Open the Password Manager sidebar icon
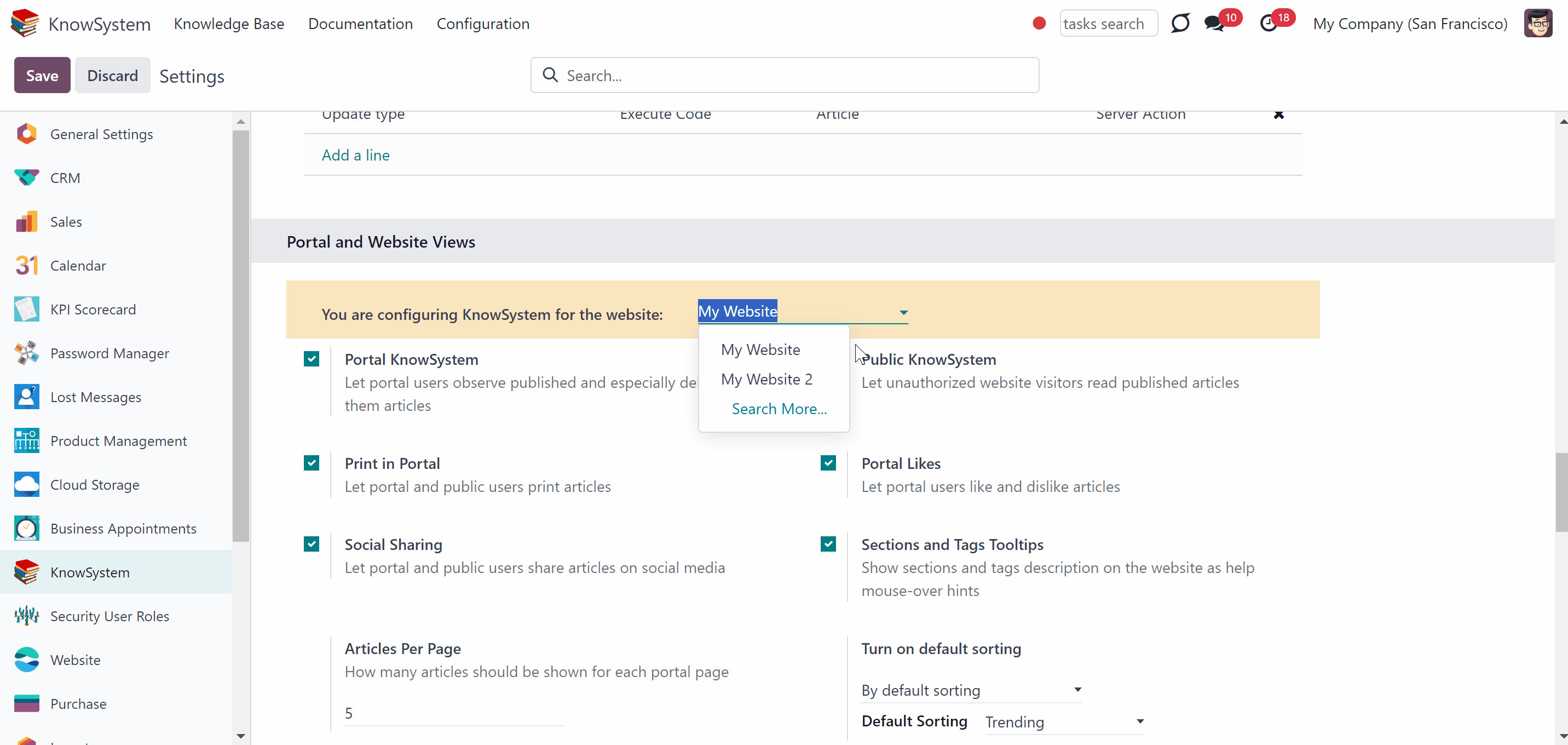Viewport: 1568px width, 745px height. pyautogui.click(x=27, y=353)
